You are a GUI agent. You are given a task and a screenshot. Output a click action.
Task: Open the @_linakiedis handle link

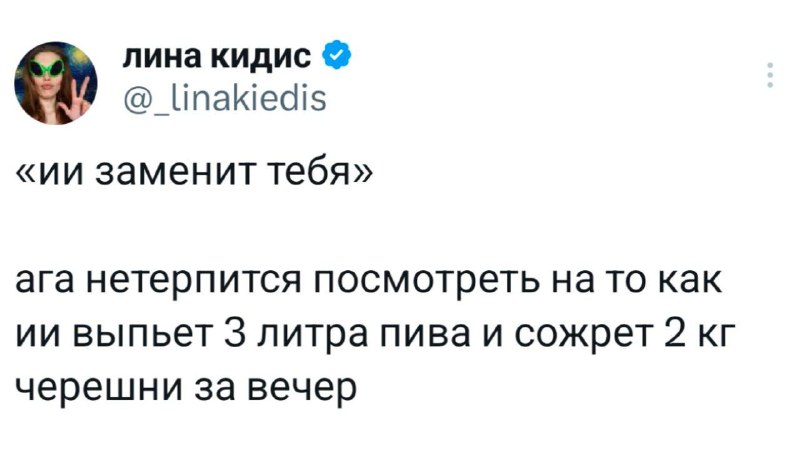pyautogui.click(x=225, y=99)
